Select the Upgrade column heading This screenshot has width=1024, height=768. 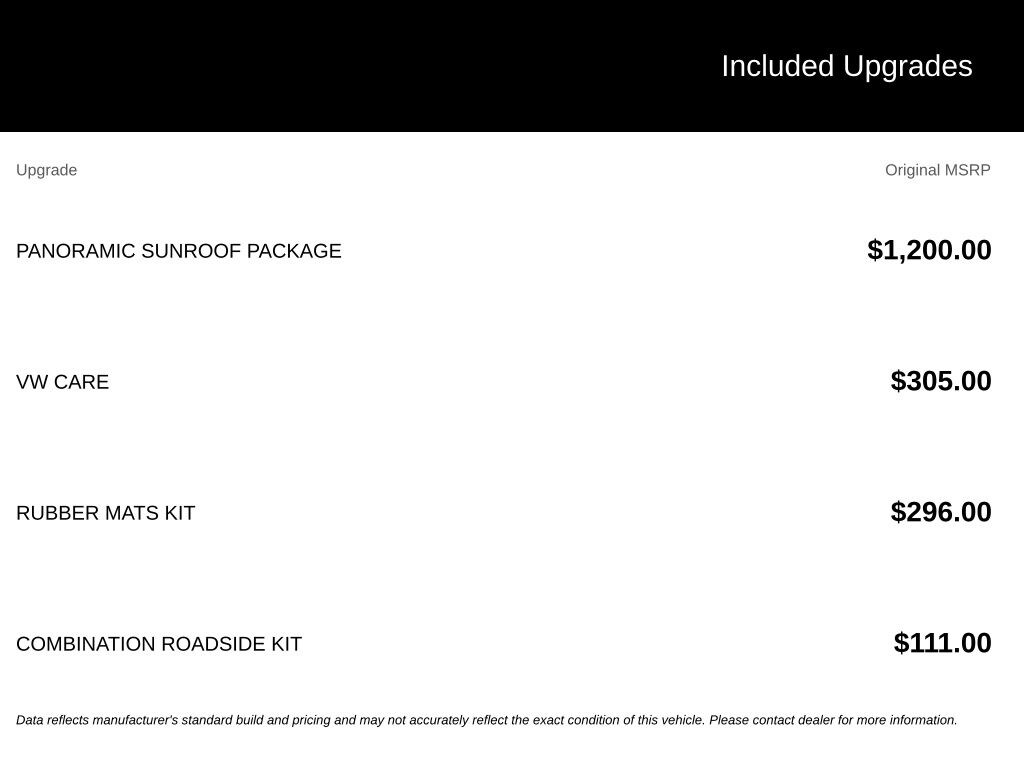click(46, 170)
